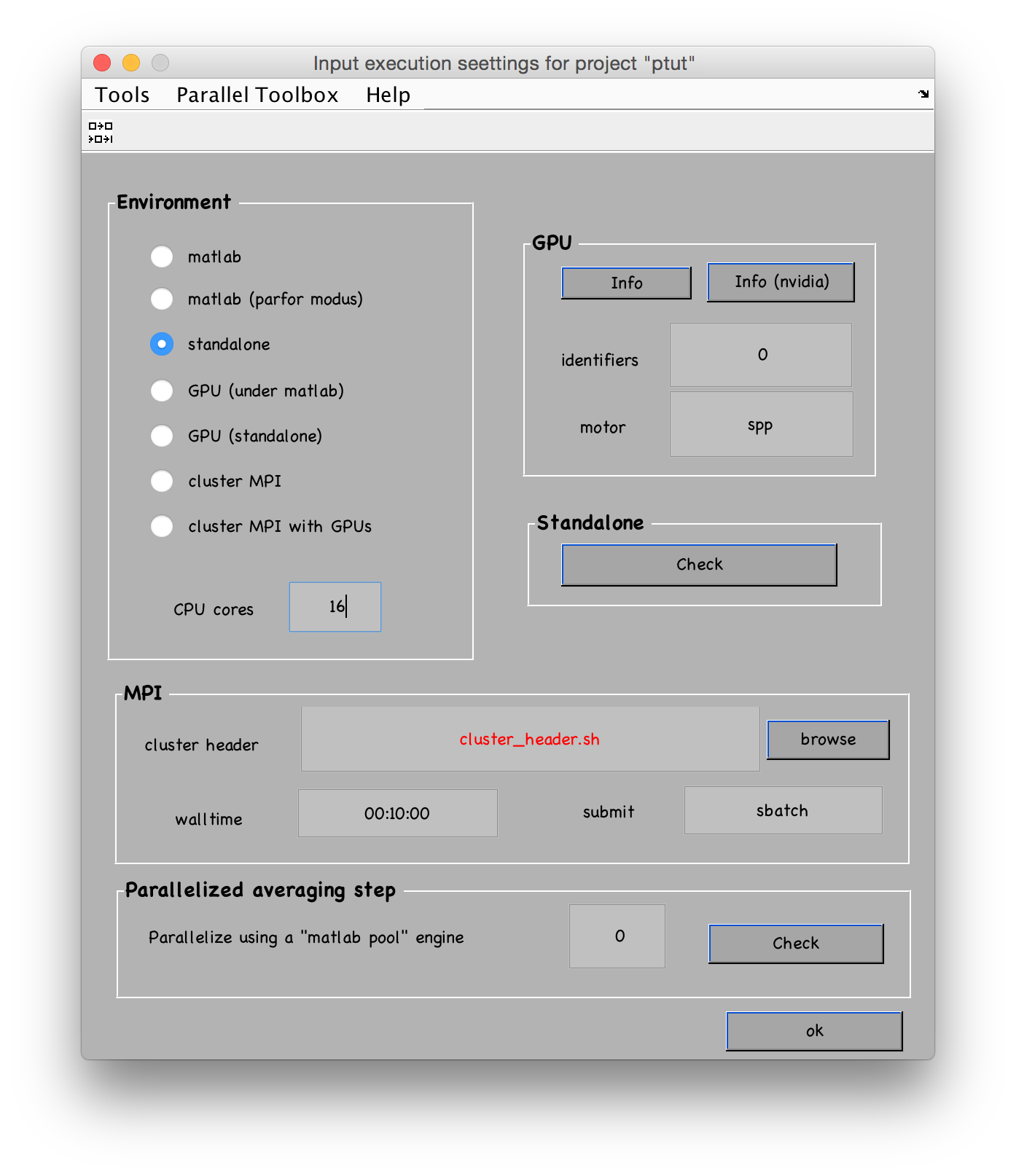Click the submit field showing sbatch
The height and width of the screenshot is (1176, 1016).
point(783,810)
